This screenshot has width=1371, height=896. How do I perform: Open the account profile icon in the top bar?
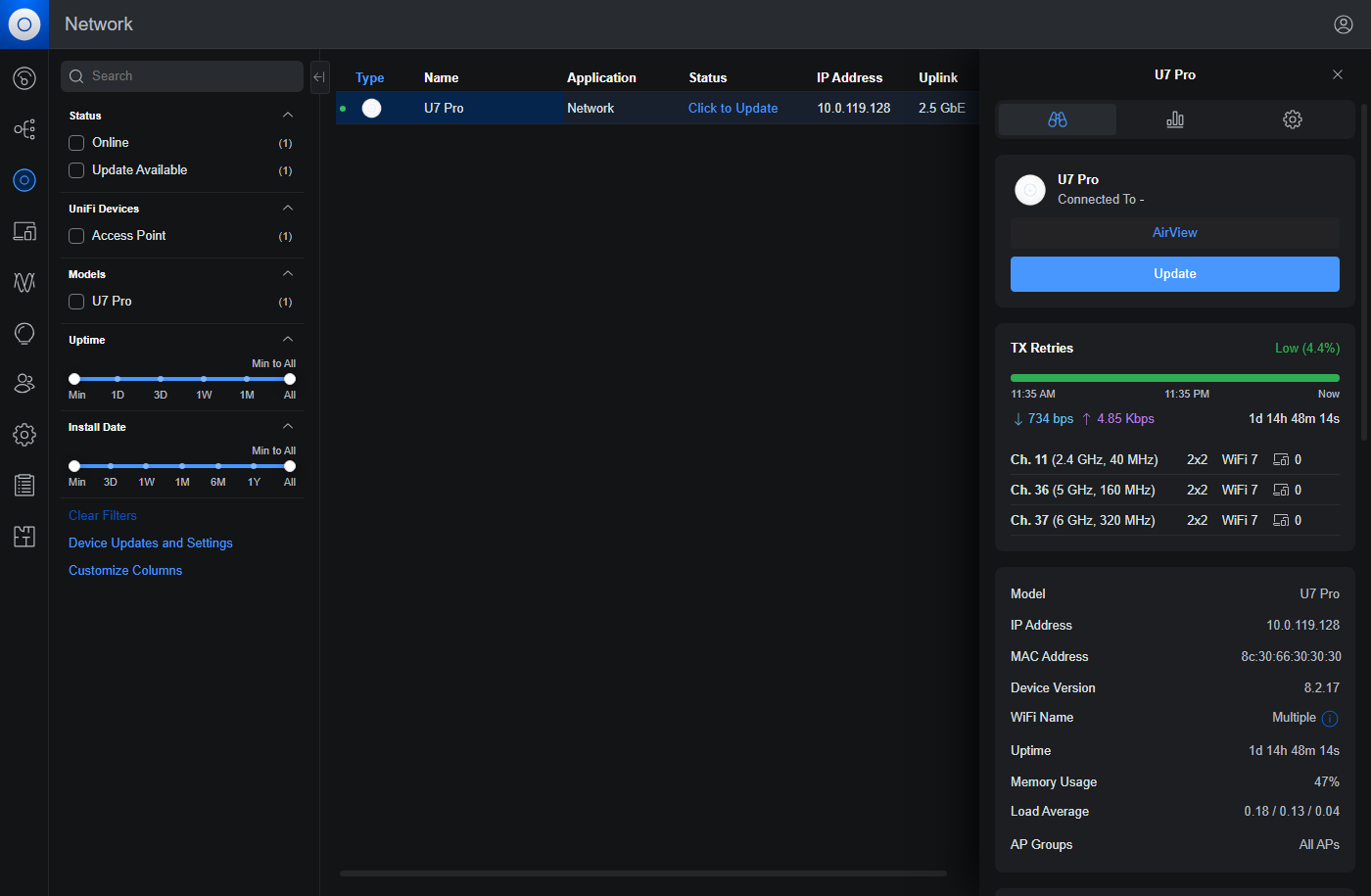click(x=1344, y=24)
